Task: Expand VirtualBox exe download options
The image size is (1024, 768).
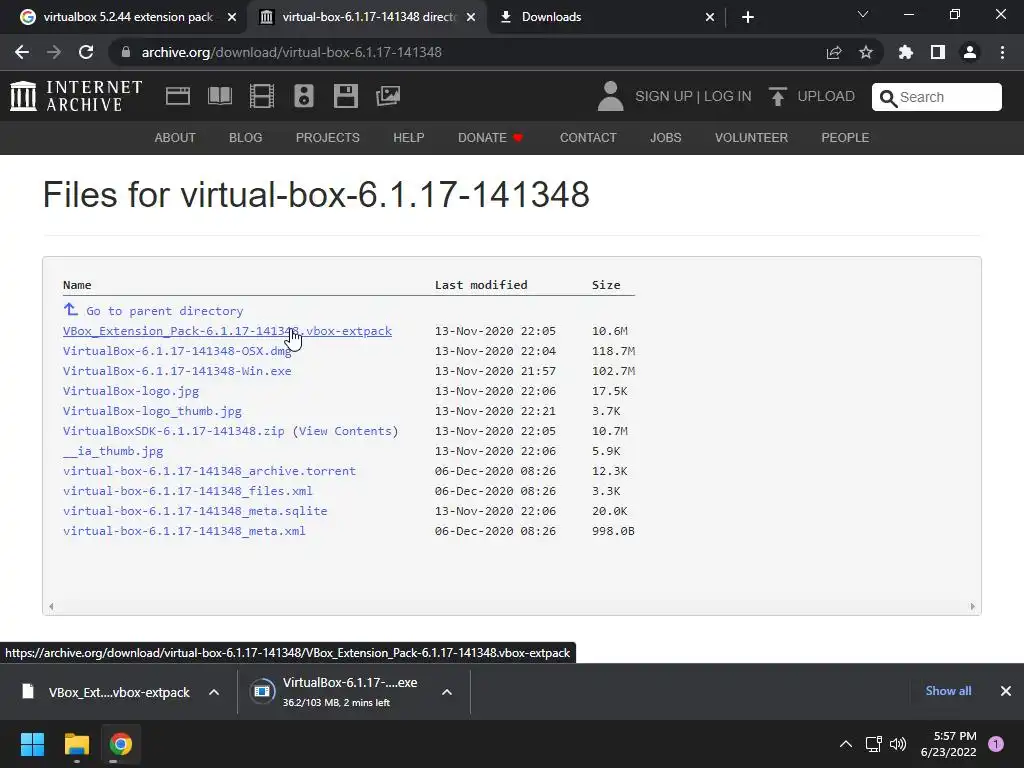Action: click(447, 692)
